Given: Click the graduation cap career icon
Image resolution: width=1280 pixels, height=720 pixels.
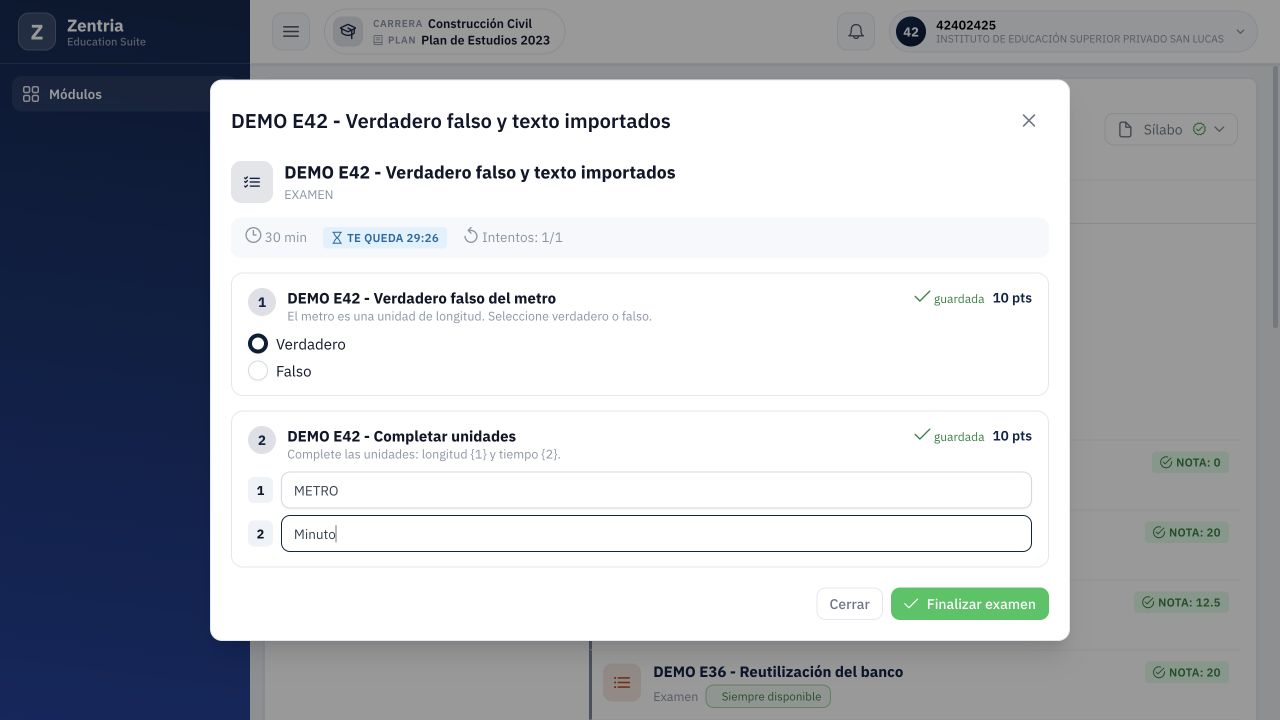Looking at the screenshot, I should [348, 32].
